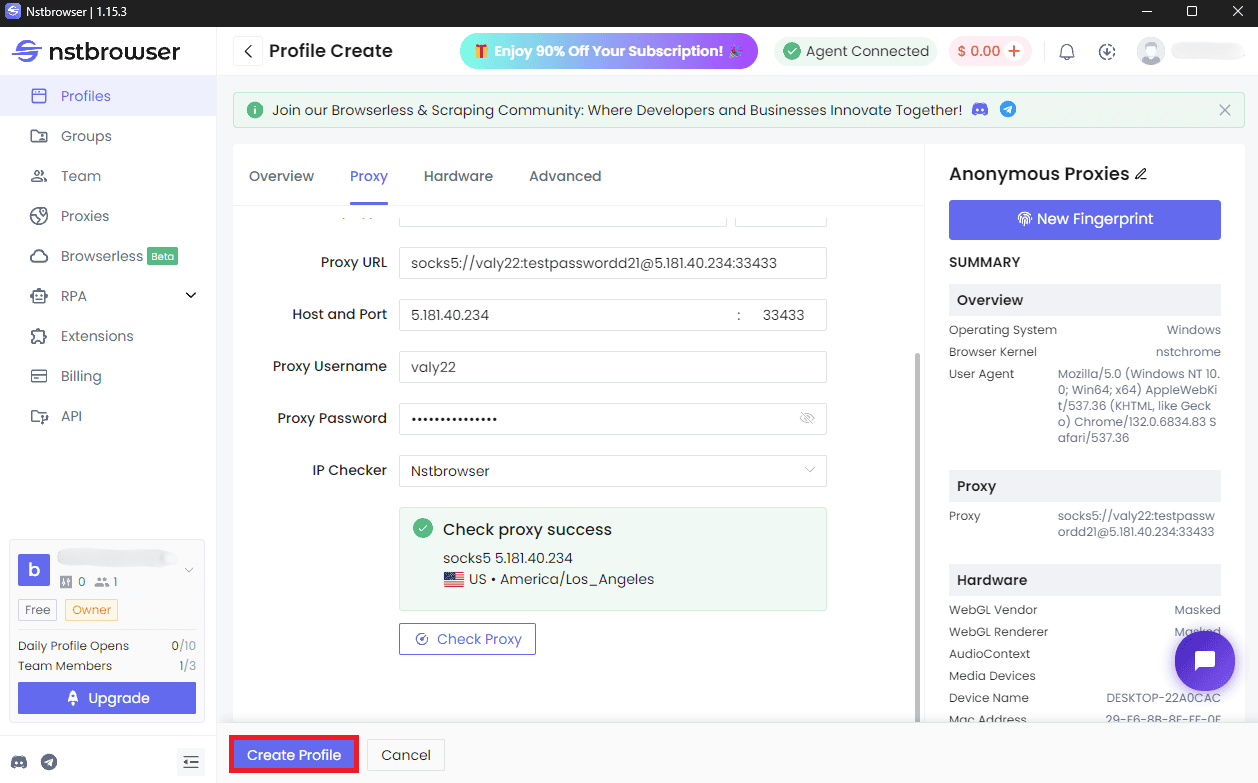Open the IP Checker dropdown
The width and height of the screenshot is (1258, 783).
612,470
